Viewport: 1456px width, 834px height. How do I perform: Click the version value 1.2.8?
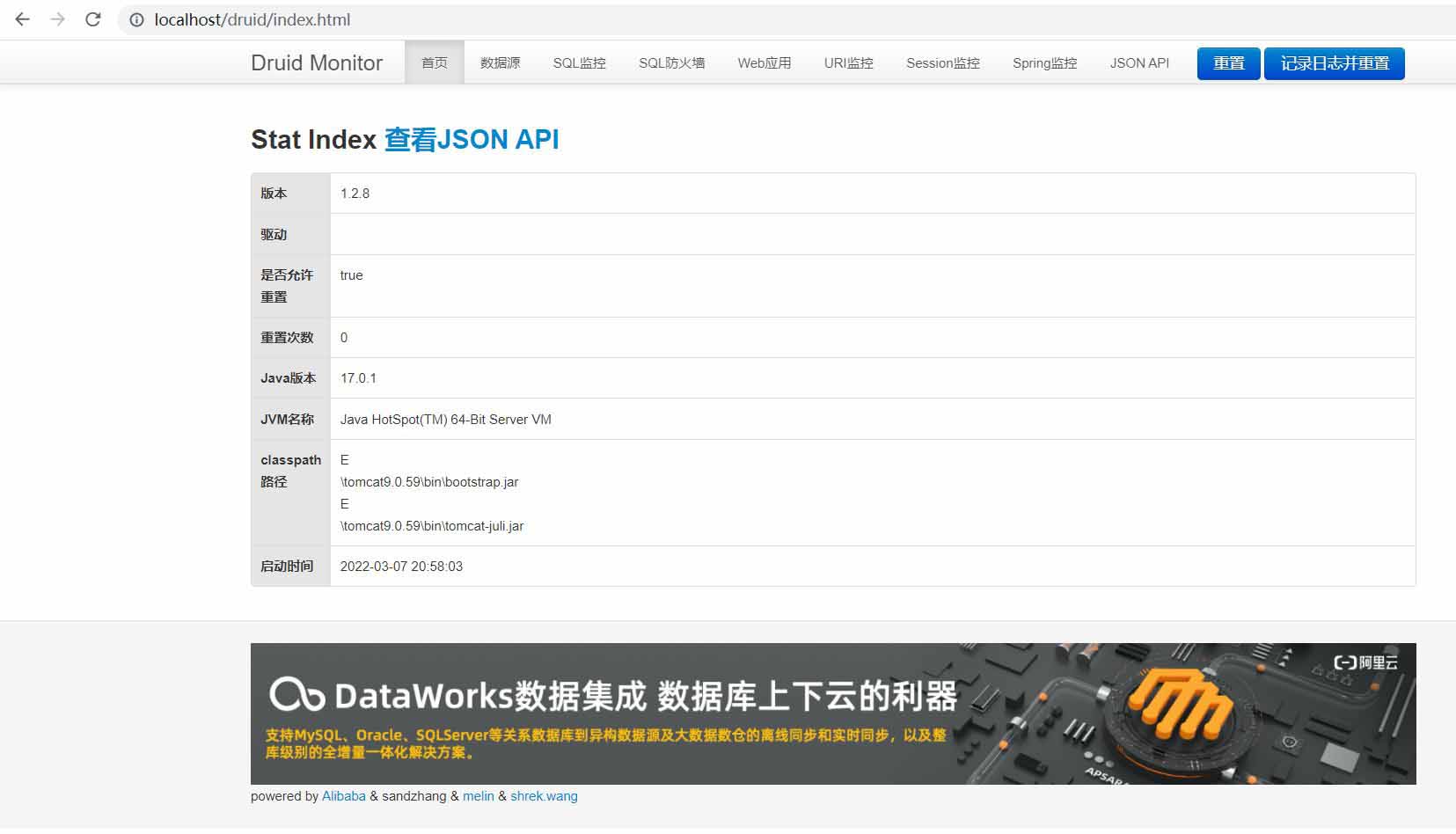coord(355,194)
